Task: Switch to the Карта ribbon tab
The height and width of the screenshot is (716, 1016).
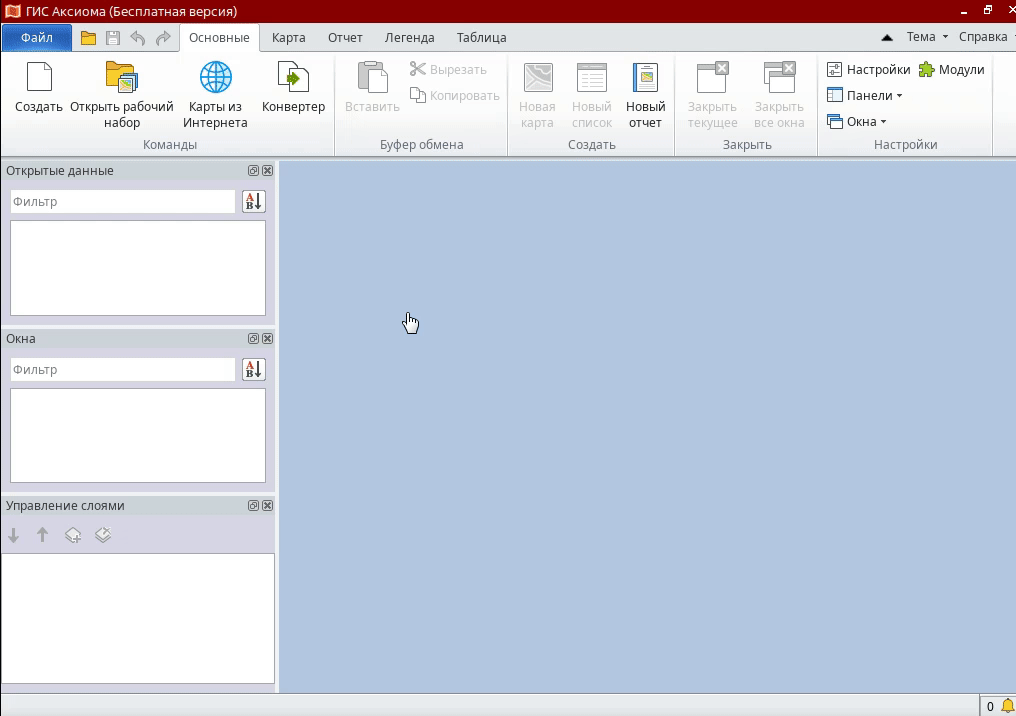Action: point(288,37)
